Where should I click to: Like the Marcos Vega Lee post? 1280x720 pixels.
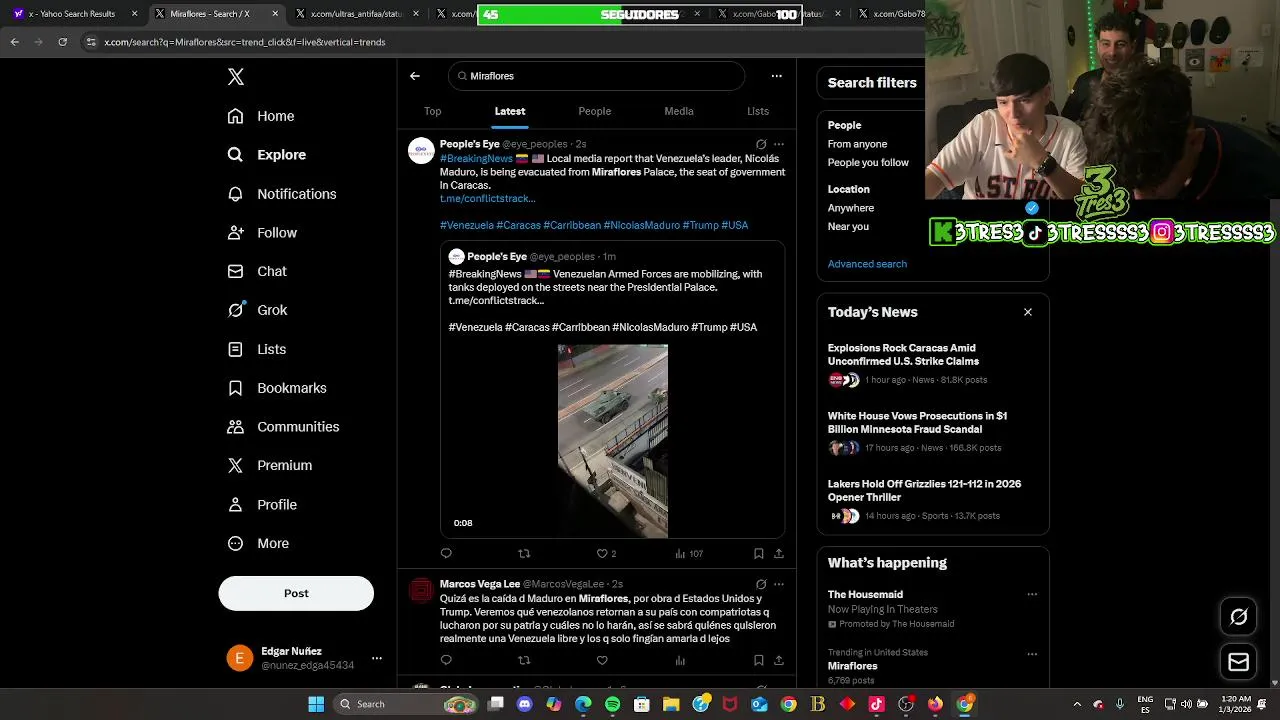point(602,660)
